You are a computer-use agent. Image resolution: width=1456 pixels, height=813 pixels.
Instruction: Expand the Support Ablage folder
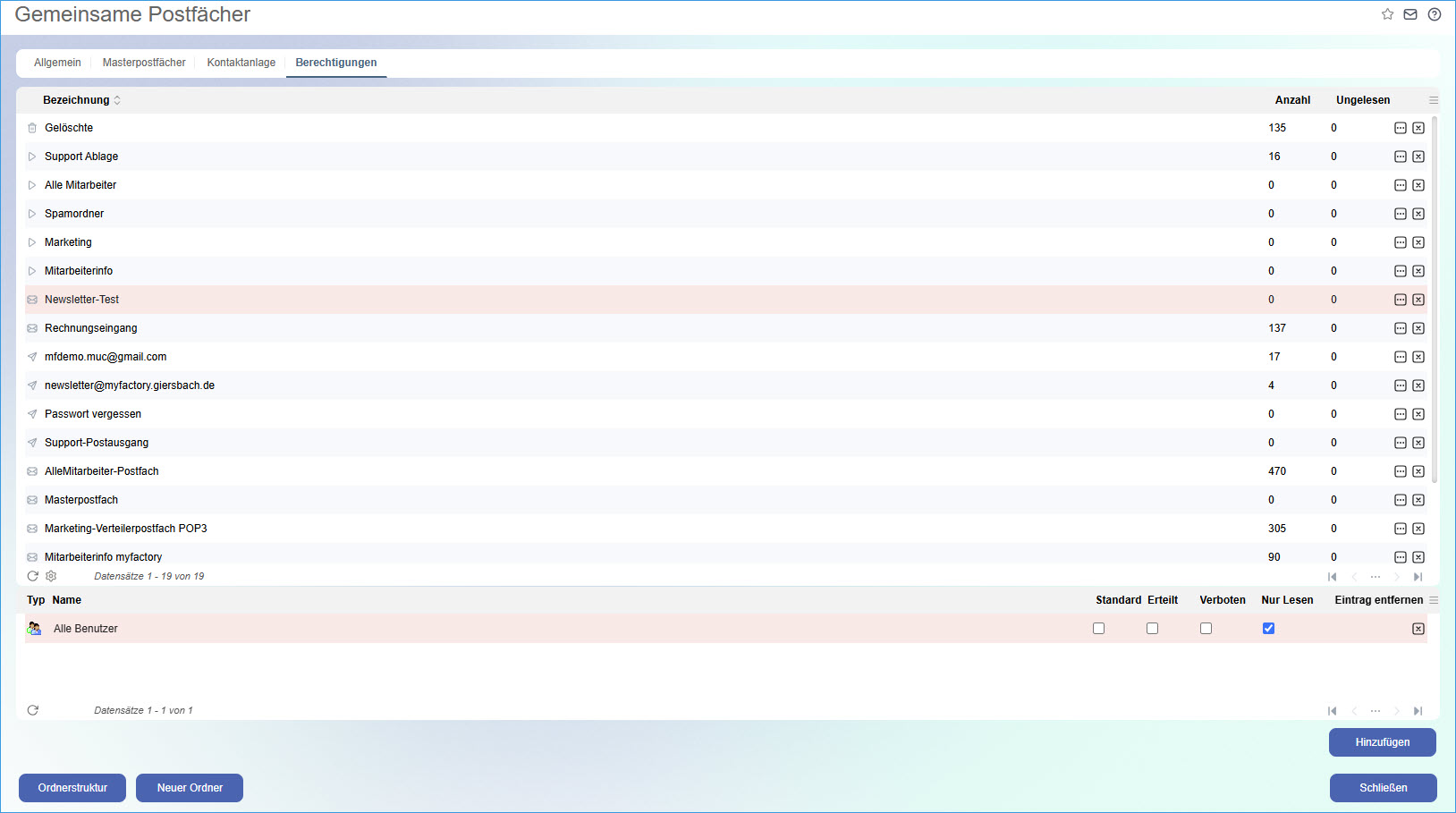pos(32,157)
